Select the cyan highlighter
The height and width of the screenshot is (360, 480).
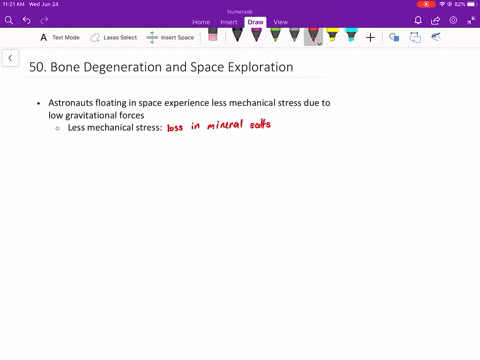point(351,35)
